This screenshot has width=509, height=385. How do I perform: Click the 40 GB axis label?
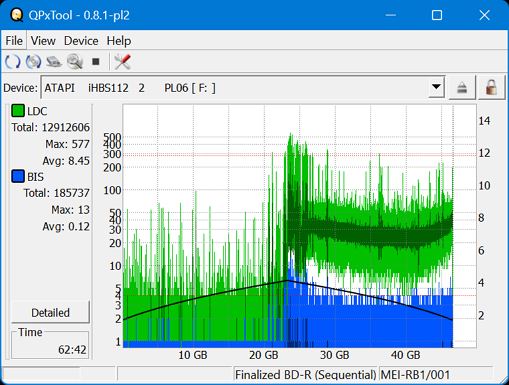[x=405, y=355]
